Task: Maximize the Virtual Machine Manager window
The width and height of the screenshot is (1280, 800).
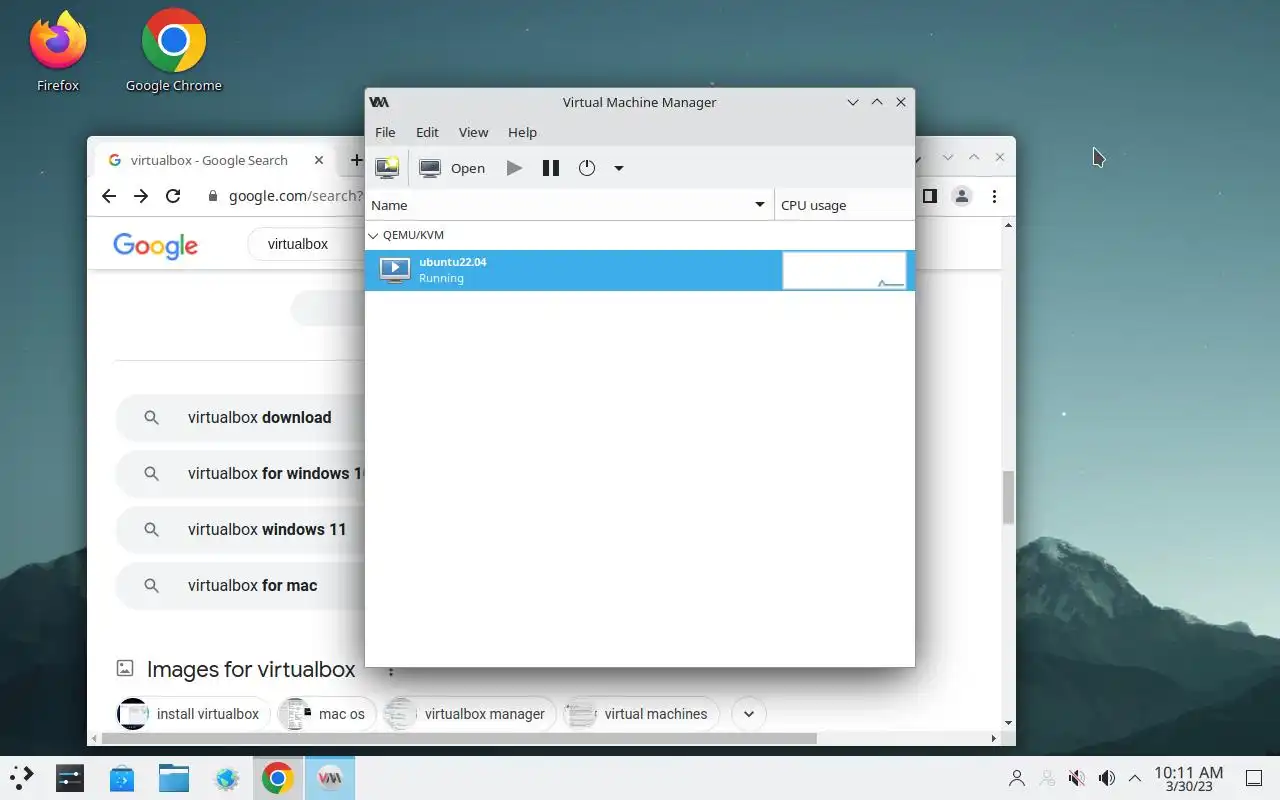Action: (x=877, y=102)
